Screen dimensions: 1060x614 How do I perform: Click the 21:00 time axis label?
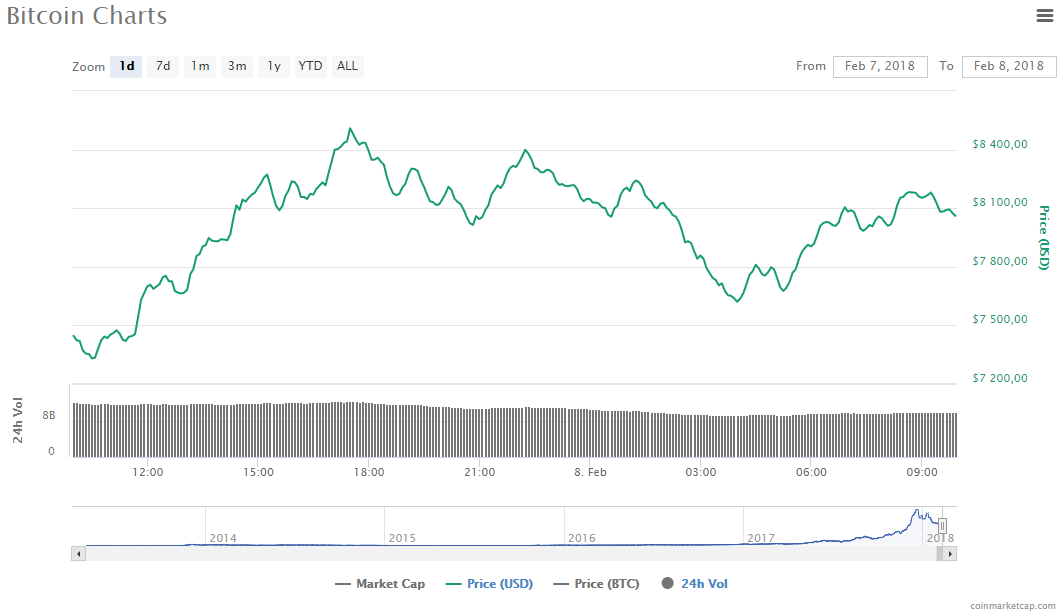click(479, 472)
